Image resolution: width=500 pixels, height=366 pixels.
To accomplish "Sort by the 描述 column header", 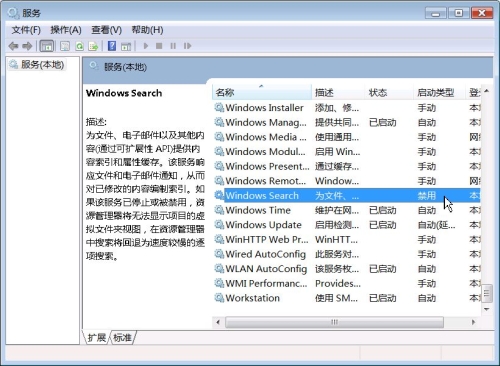I will coord(338,92).
